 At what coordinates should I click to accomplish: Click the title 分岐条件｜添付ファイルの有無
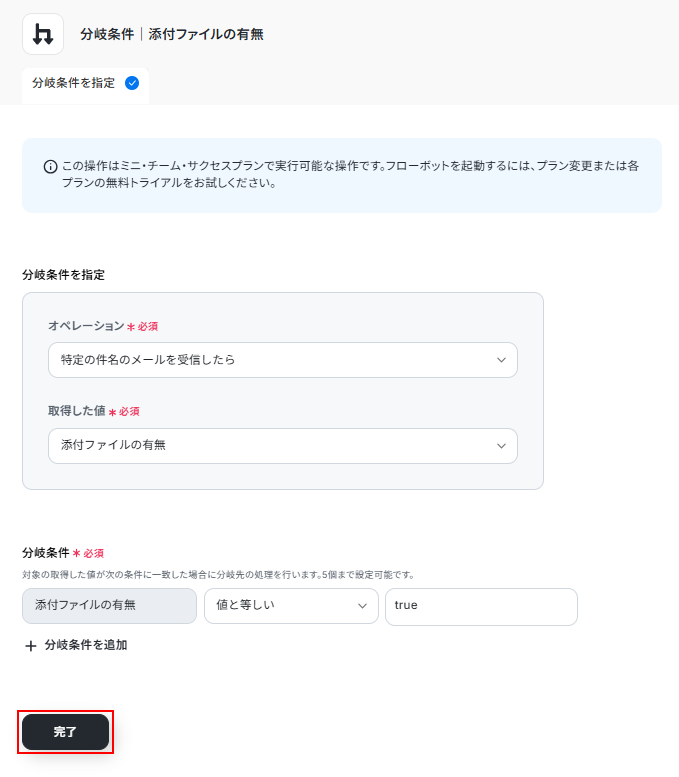pos(172,34)
